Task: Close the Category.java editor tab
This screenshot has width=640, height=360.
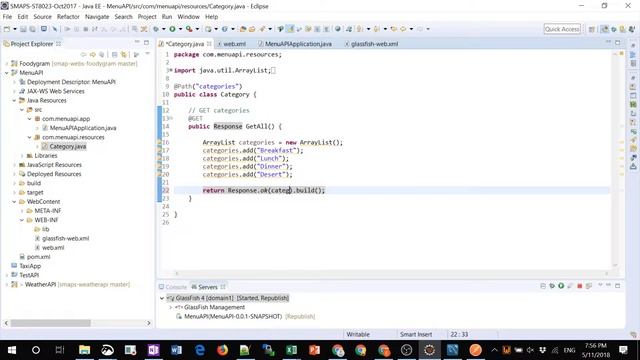Action: point(209,44)
